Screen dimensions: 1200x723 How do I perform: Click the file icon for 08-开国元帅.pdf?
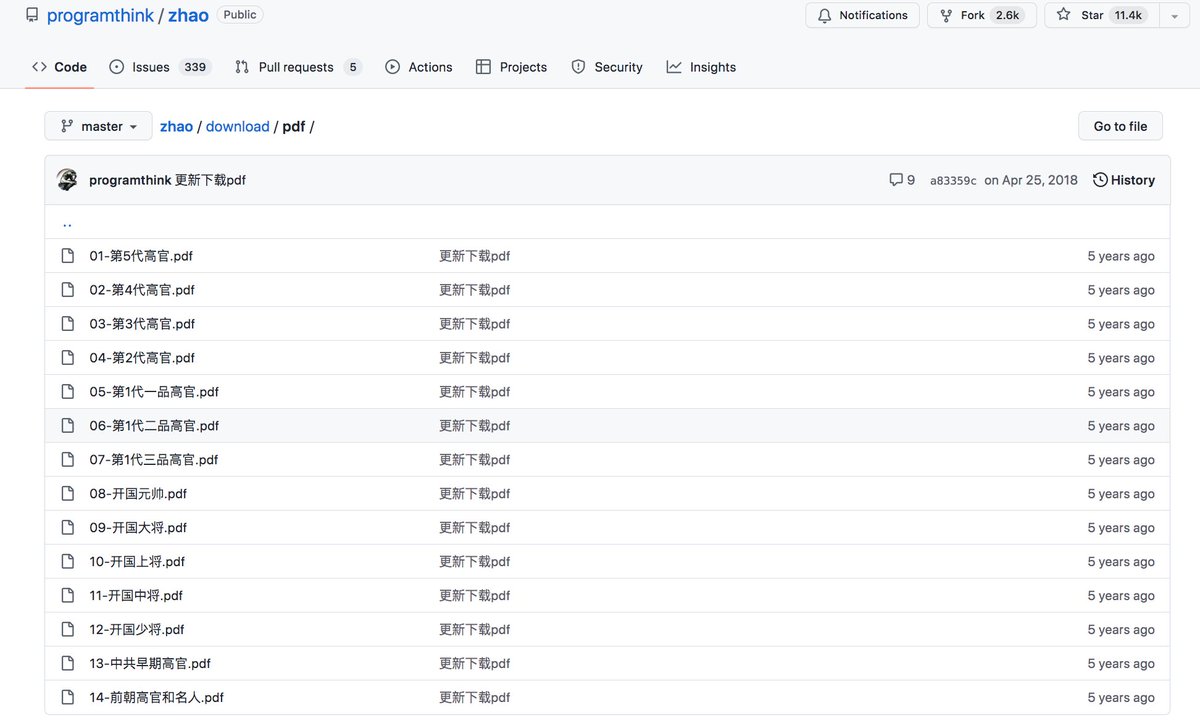[x=68, y=494]
